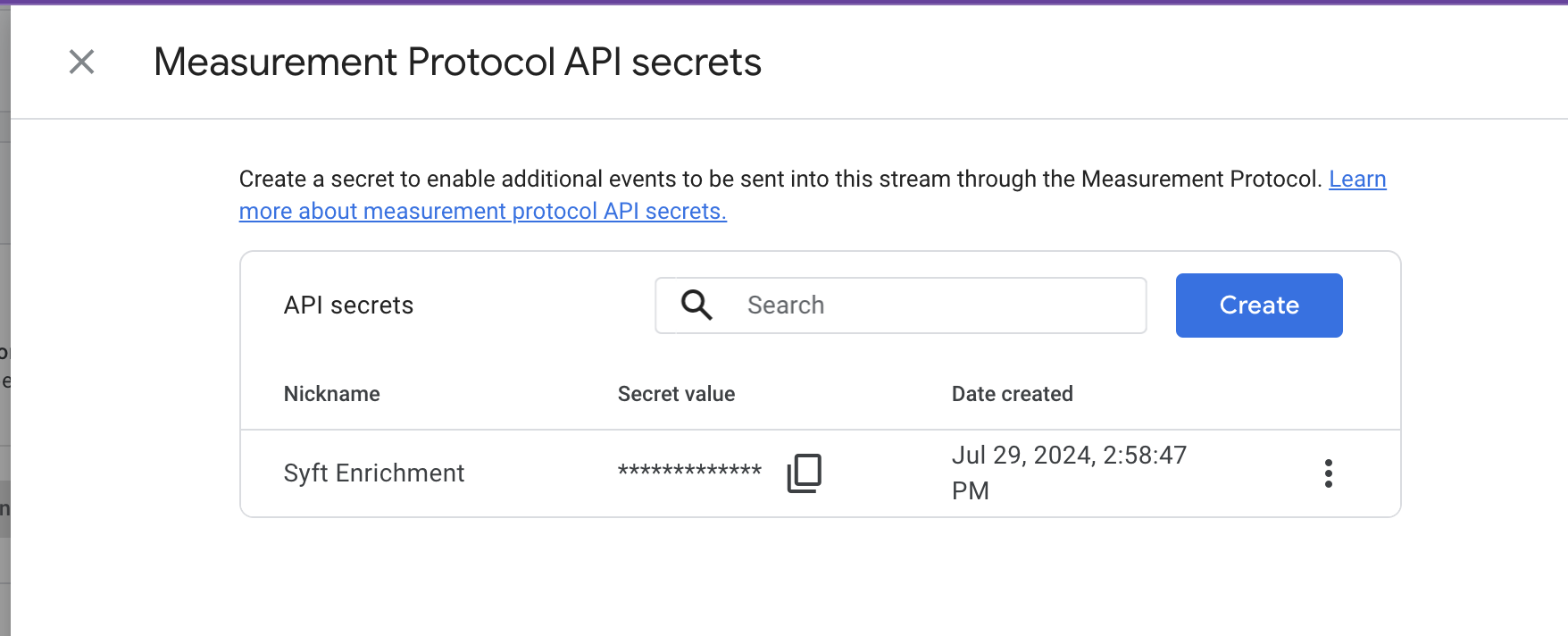
Task: Click the 'API secrets' table heading
Action: click(348, 305)
